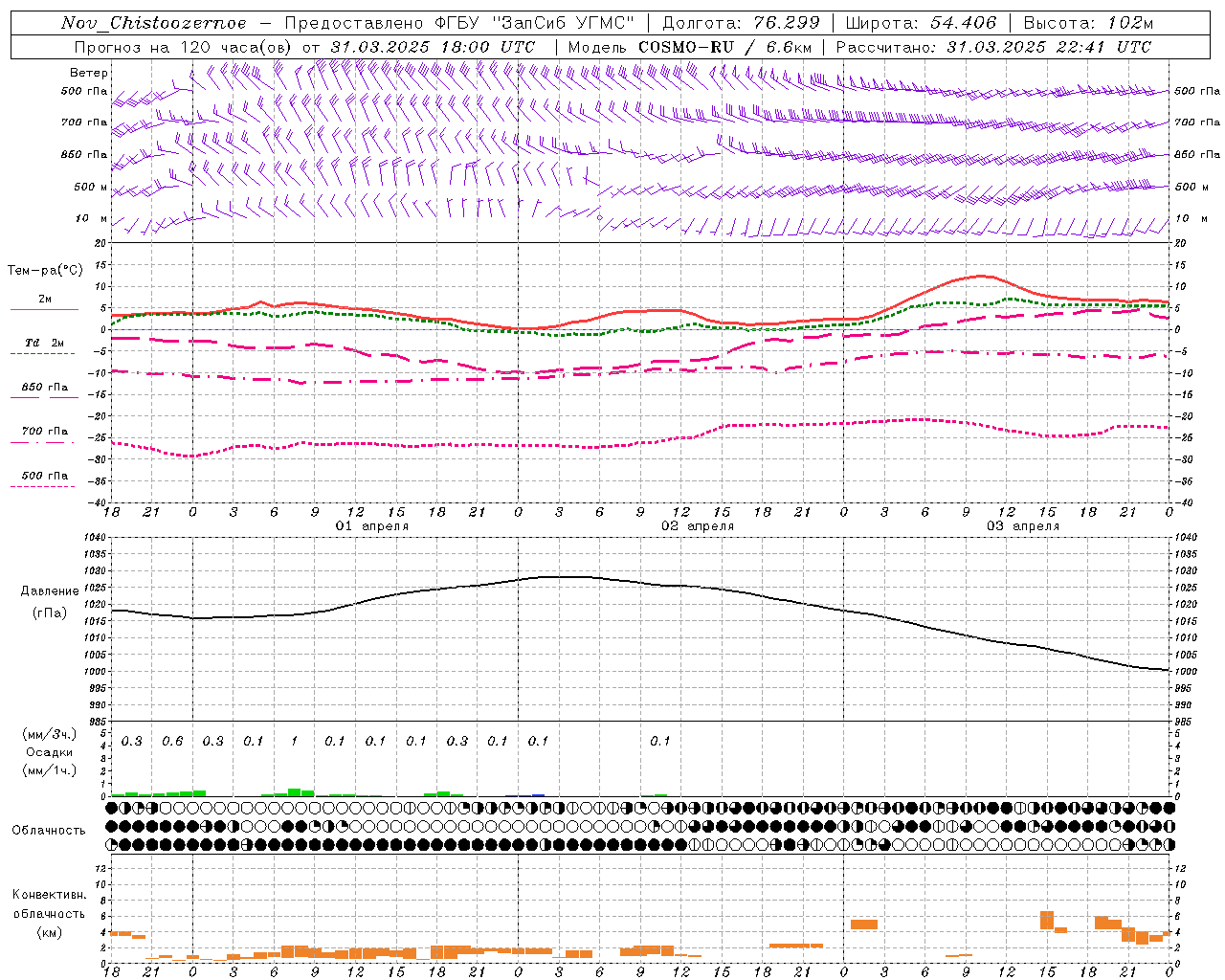Click the elevation text 'Высота: 102м'
The height and width of the screenshot is (980, 1225).
point(1088,23)
